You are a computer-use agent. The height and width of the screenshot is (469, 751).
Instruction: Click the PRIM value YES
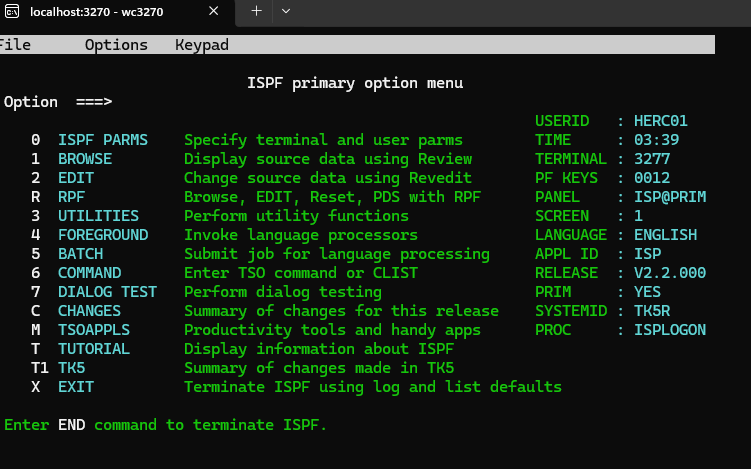[648, 292]
